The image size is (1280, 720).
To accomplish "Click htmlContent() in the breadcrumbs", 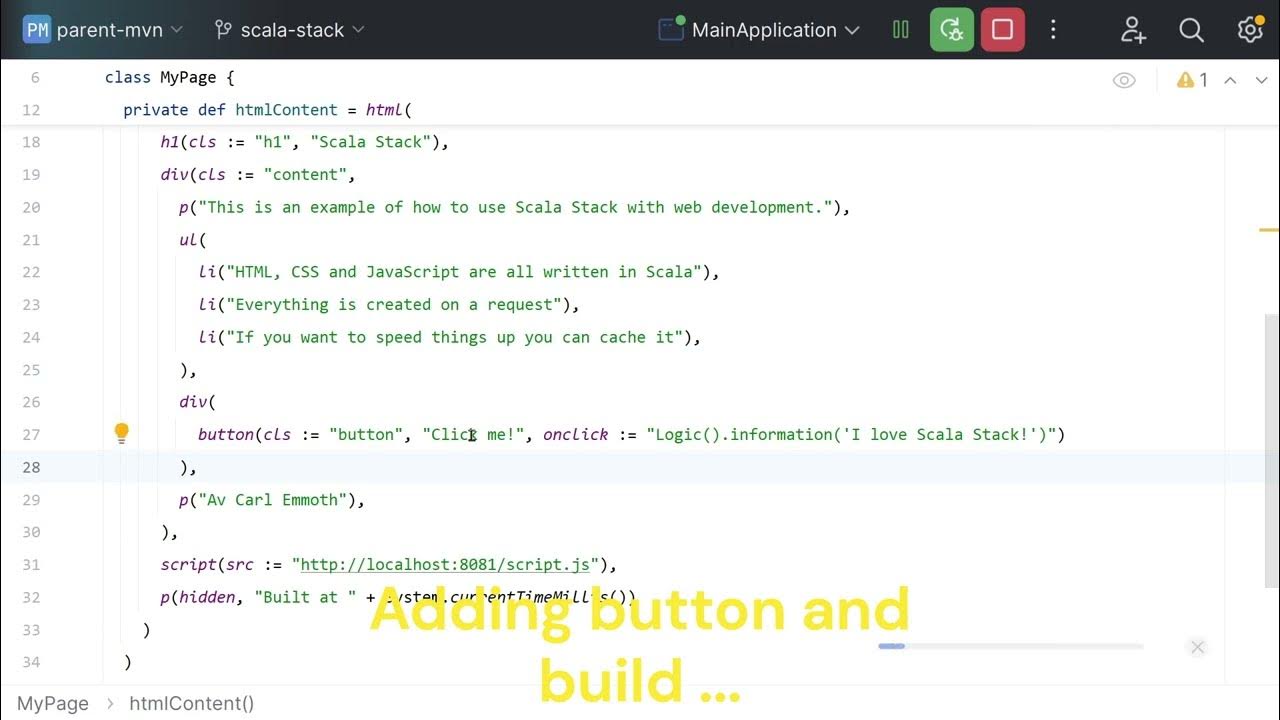I will point(192,703).
